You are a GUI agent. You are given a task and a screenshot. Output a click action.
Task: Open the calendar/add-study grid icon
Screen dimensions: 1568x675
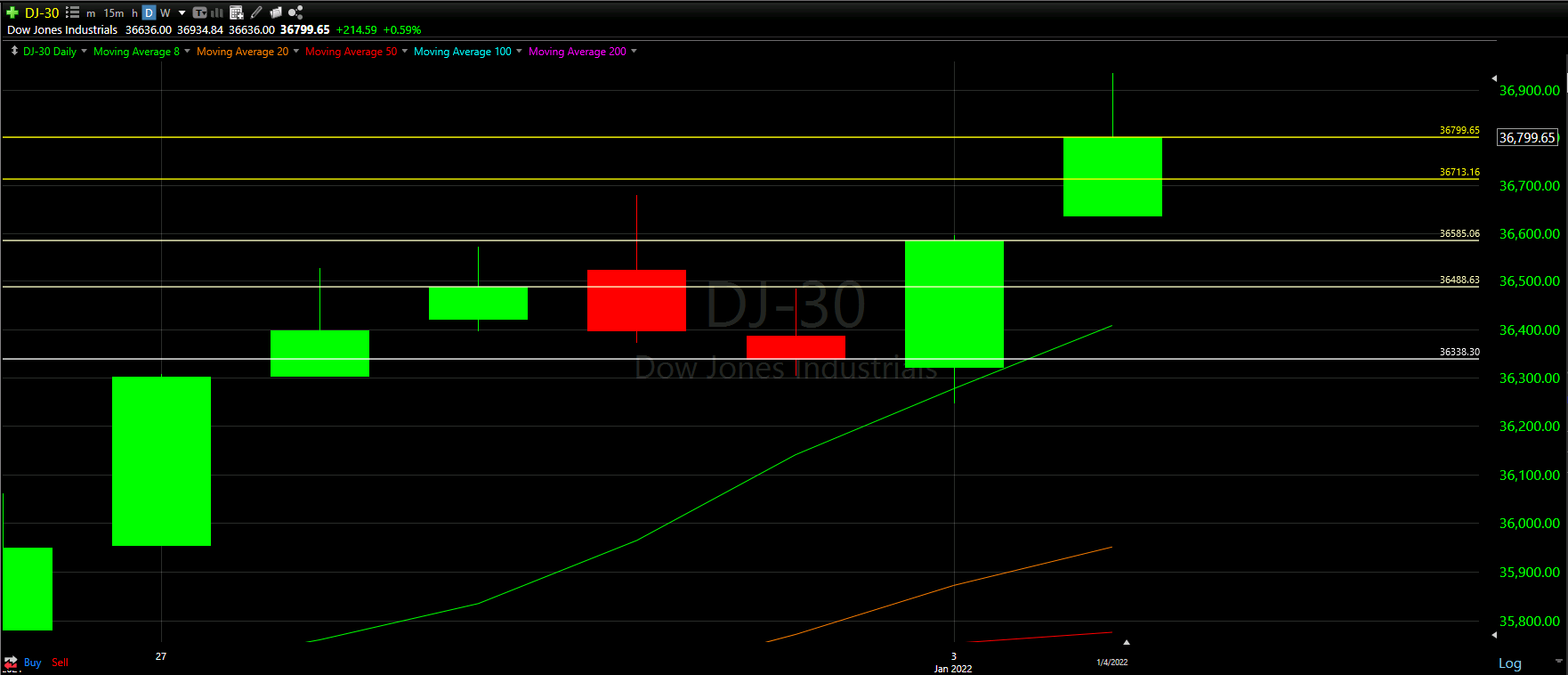[x=236, y=12]
